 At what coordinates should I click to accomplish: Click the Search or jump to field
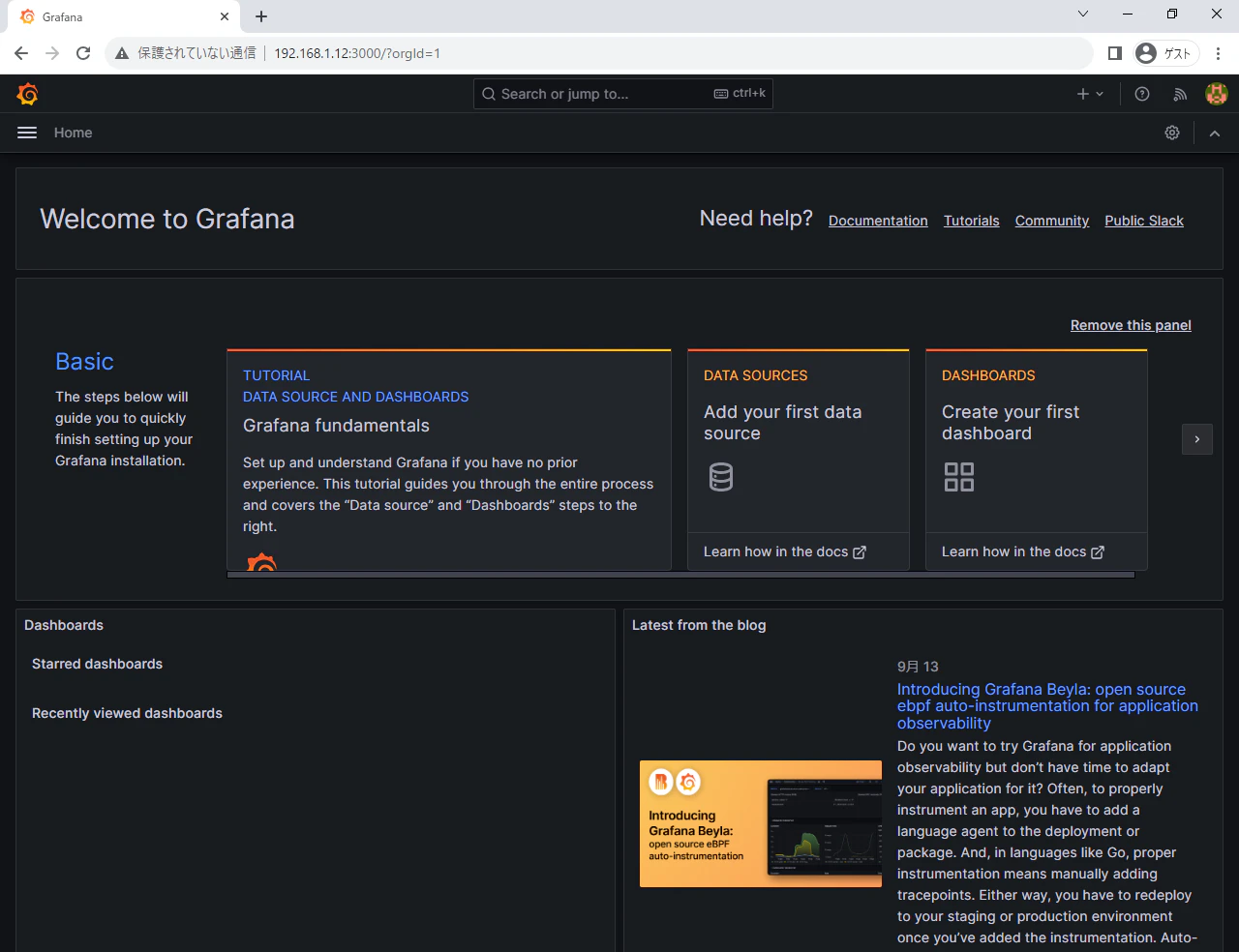(623, 94)
